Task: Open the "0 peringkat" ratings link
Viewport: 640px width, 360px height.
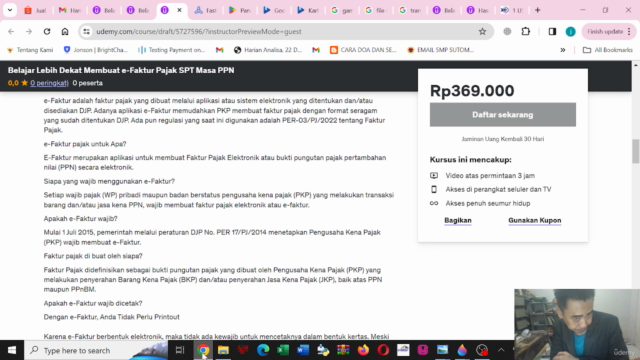Action: pyautogui.click(x=49, y=83)
